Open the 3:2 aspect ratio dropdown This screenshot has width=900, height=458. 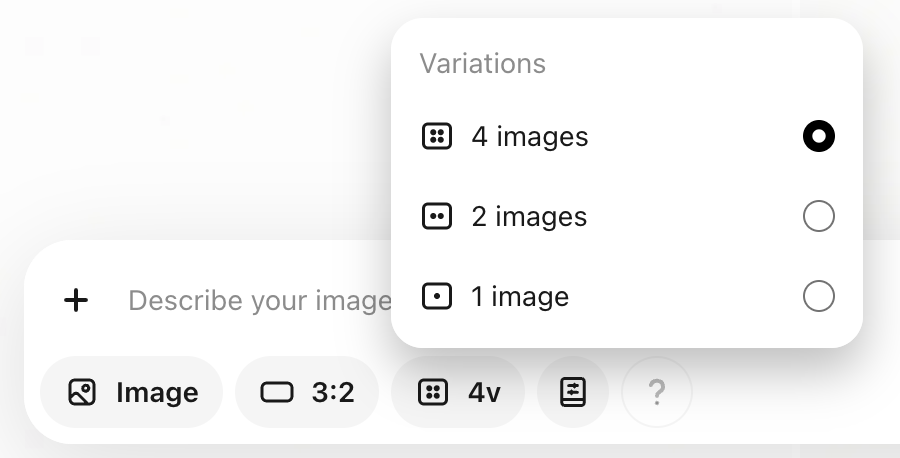[307, 393]
